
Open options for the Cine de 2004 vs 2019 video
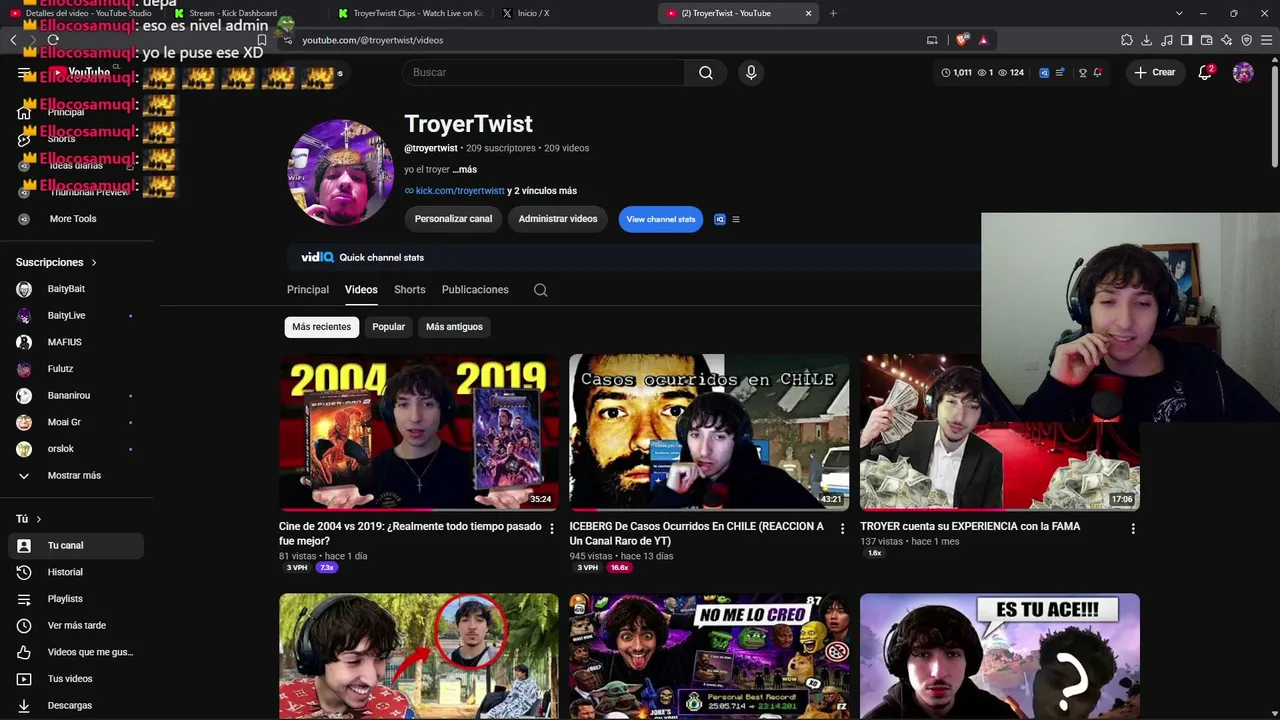pos(552,528)
